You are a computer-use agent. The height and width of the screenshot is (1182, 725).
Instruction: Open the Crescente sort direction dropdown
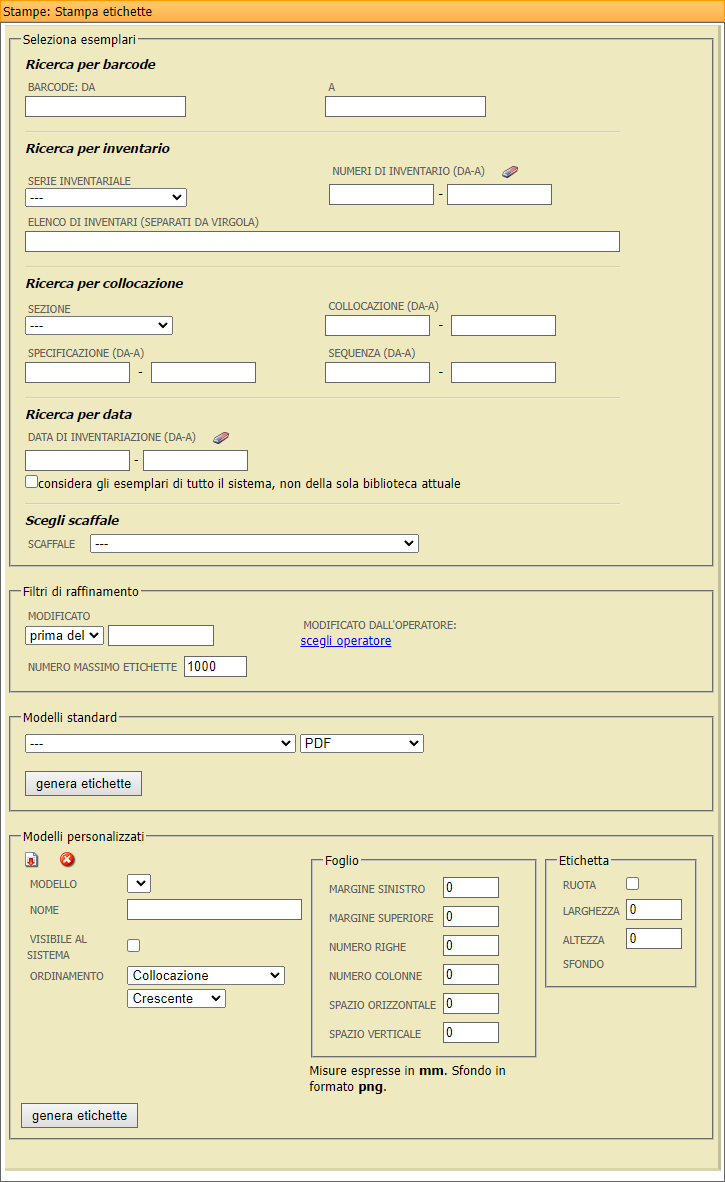(x=176, y=998)
